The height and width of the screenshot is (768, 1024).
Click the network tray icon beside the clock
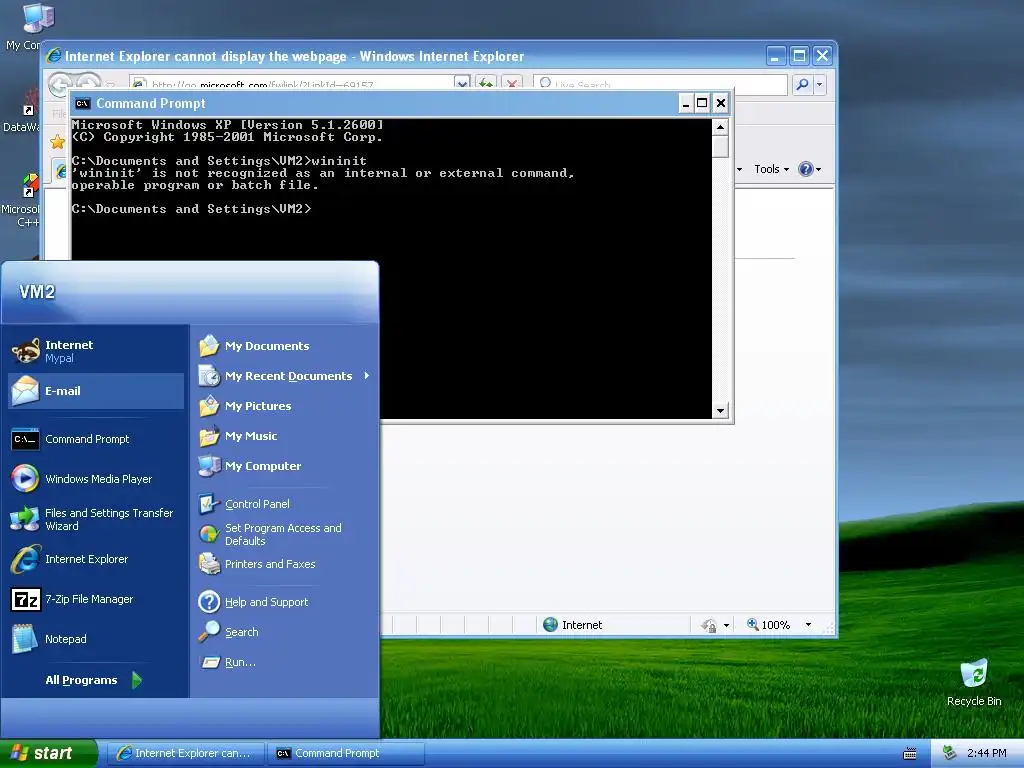(950, 753)
